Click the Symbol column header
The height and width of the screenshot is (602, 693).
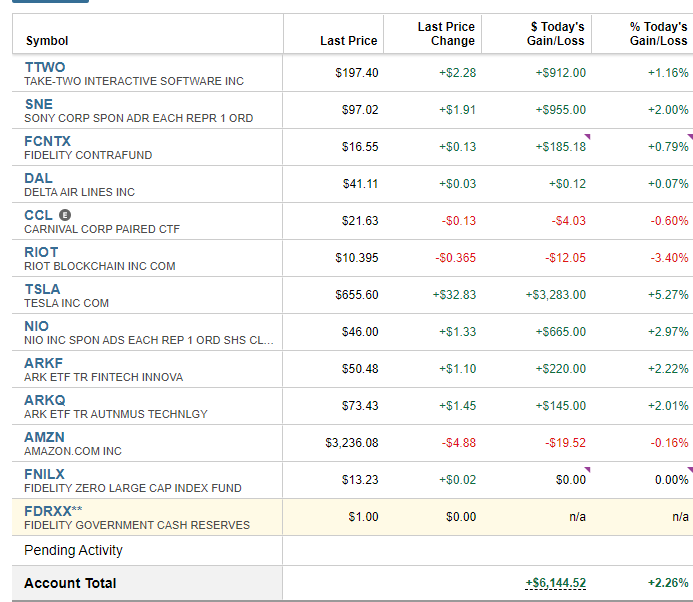coord(47,41)
